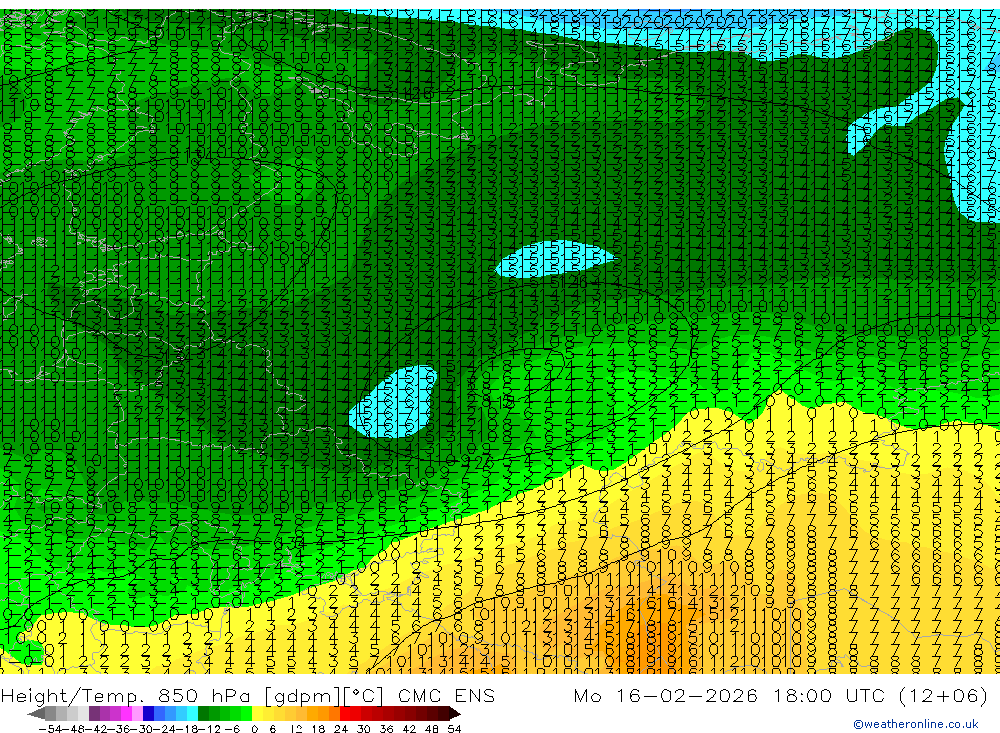The image size is (1000, 733).
Task: Pick the dark blue legend swatch above -30
Action: pyautogui.click(x=149, y=713)
